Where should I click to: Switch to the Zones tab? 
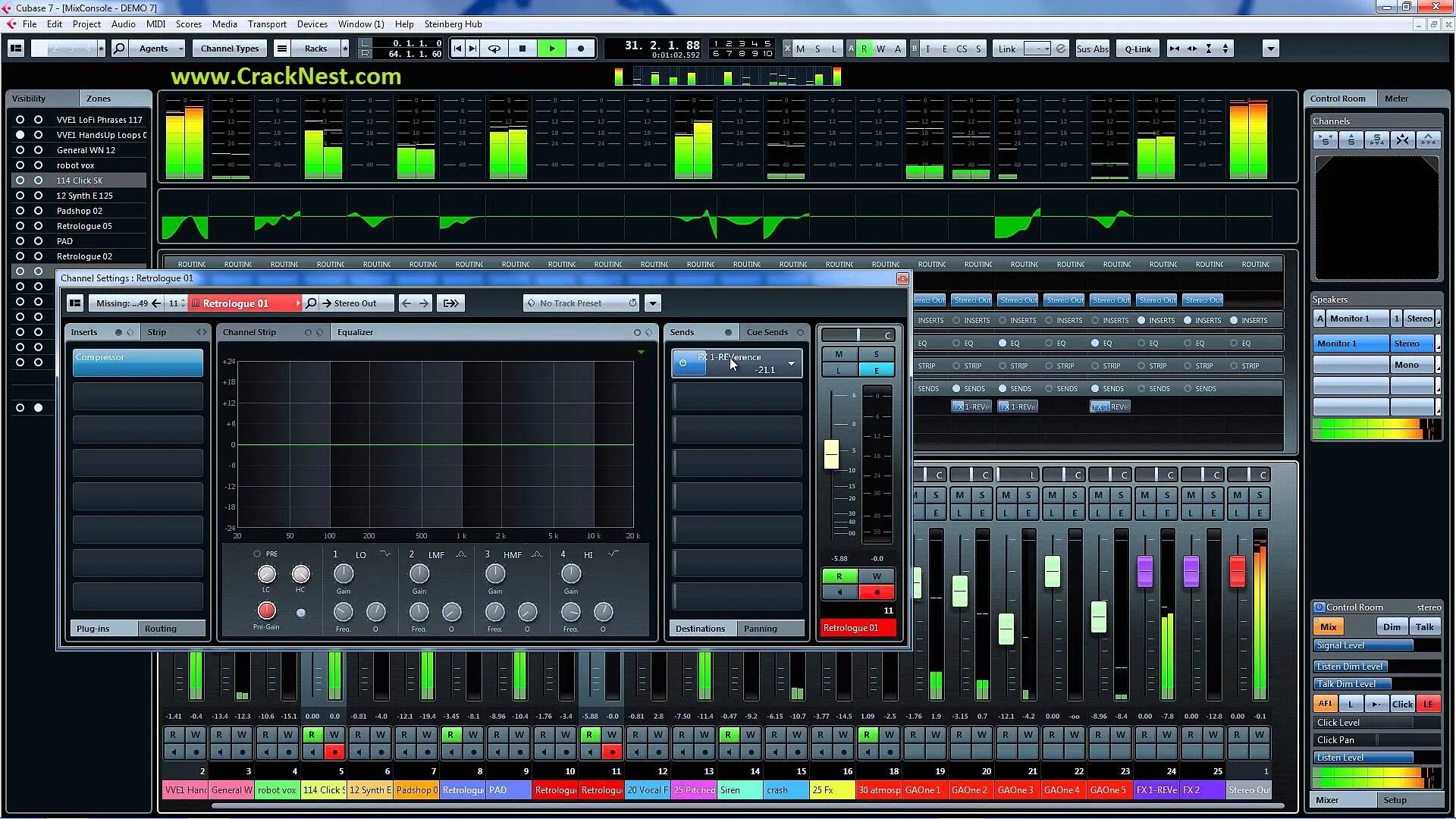tap(99, 99)
